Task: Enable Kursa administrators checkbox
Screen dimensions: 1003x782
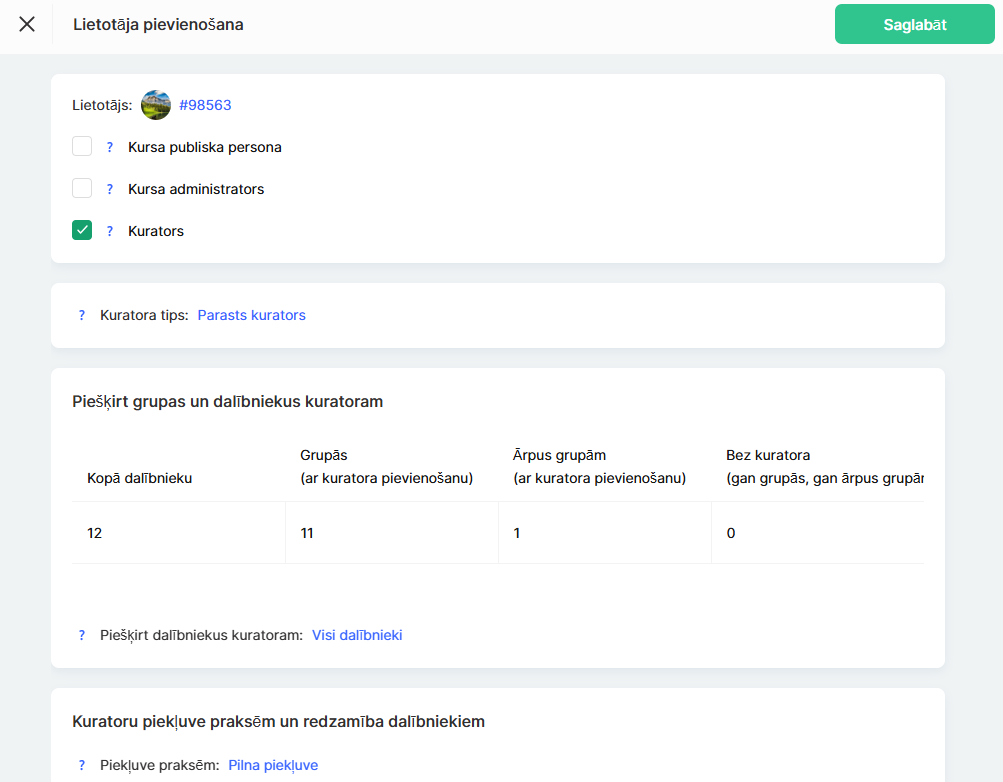Action: pyautogui.click(x=82, y=189)
